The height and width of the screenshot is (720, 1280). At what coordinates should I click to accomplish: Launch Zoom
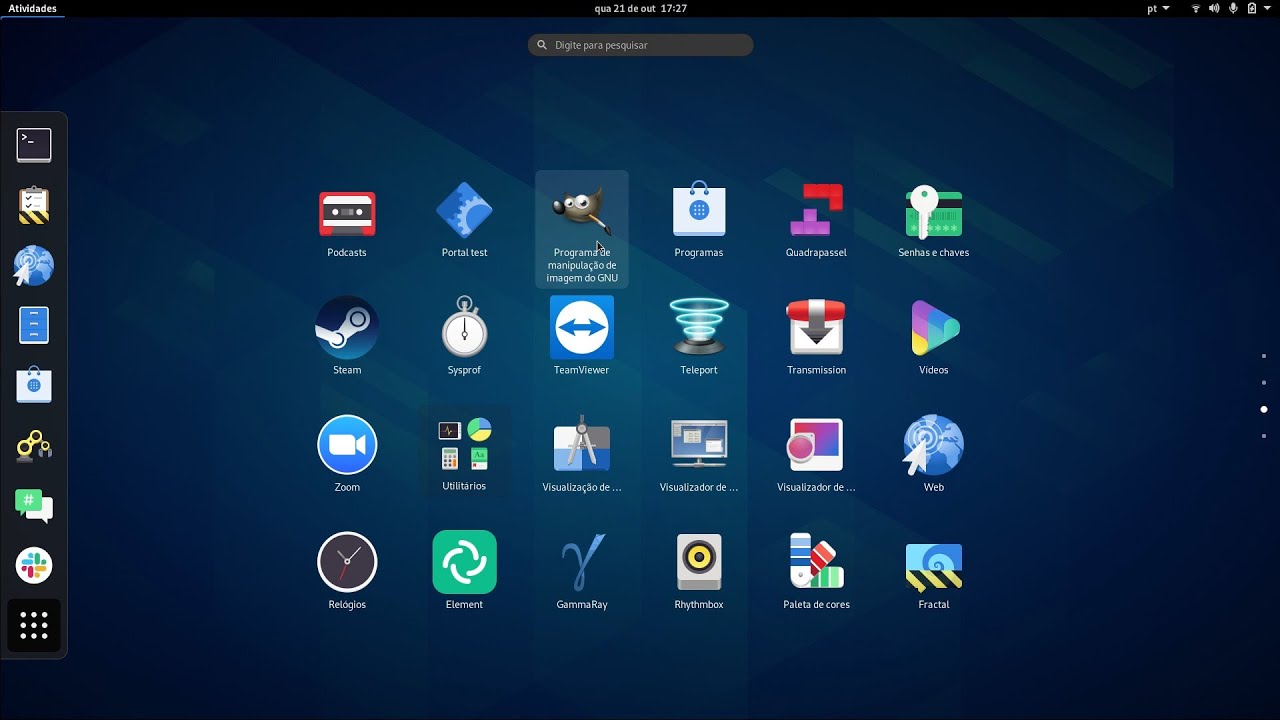tap(347, 455)
